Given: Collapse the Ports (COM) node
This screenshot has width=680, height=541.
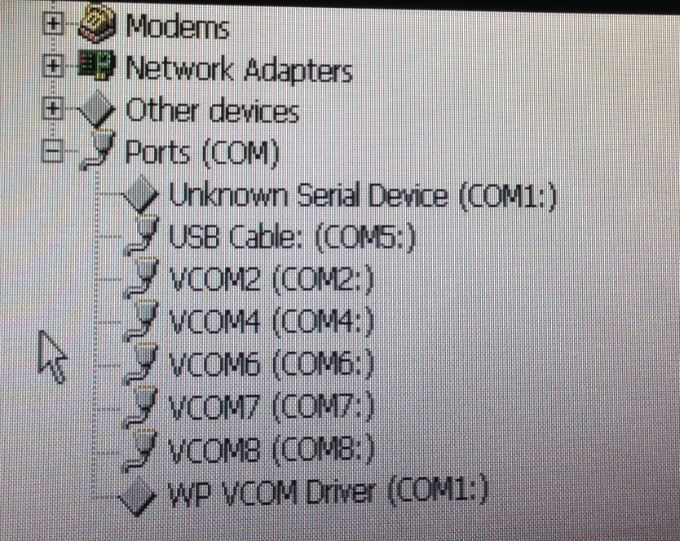Looking at the screenshot, I should (x=53, y=151).
